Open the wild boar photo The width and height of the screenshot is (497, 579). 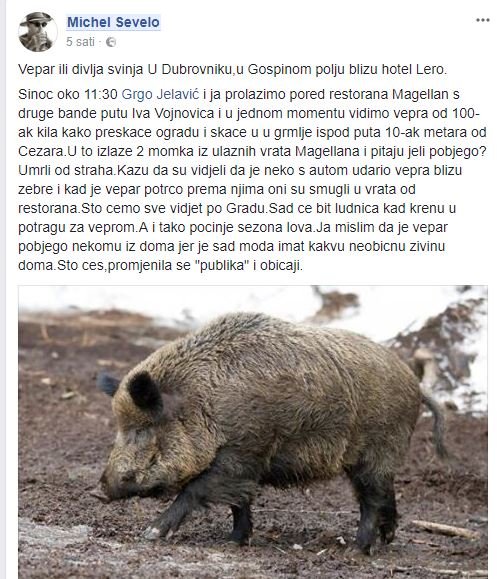pos(253,432)
